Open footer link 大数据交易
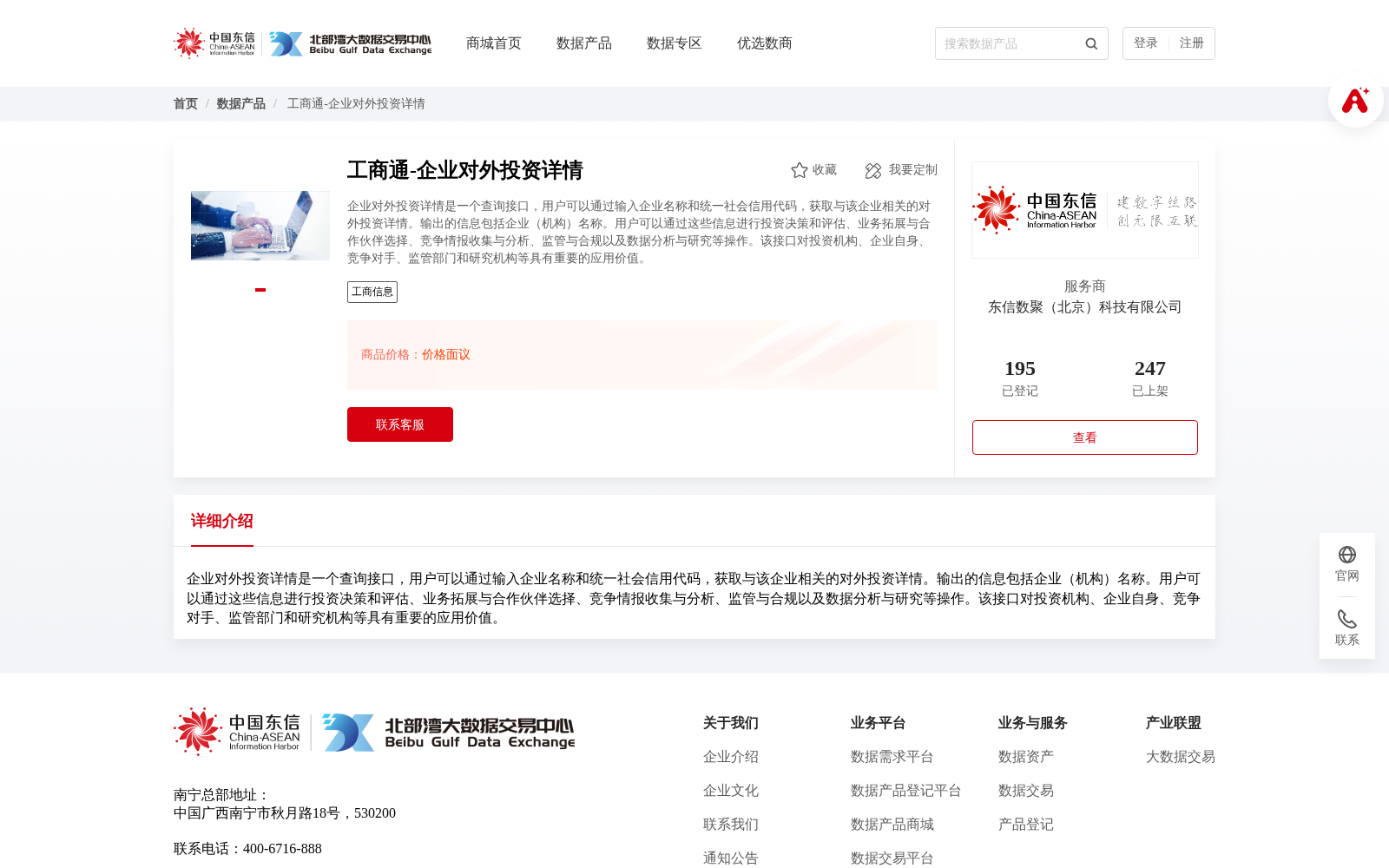Screen dimensions: 1389x868 (1181, 757)
